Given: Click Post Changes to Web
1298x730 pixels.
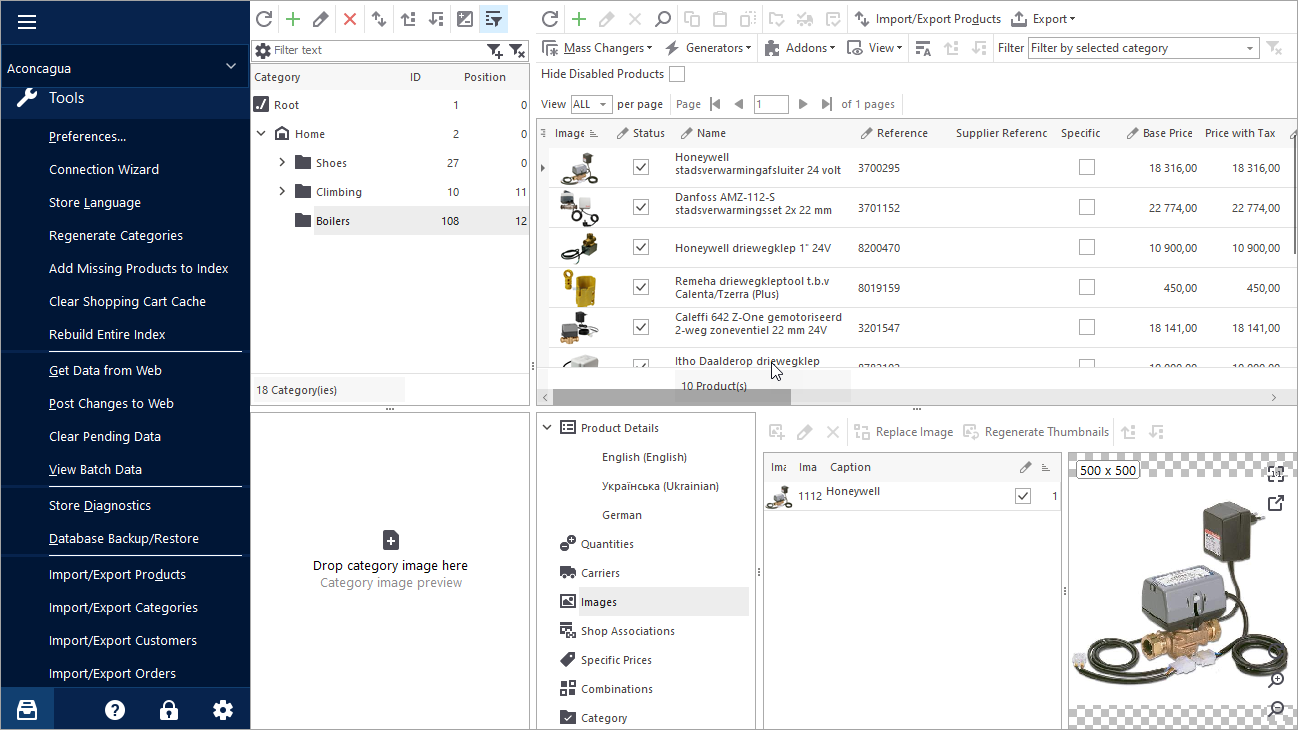Looking at the screenshot, I should point(111,403).
